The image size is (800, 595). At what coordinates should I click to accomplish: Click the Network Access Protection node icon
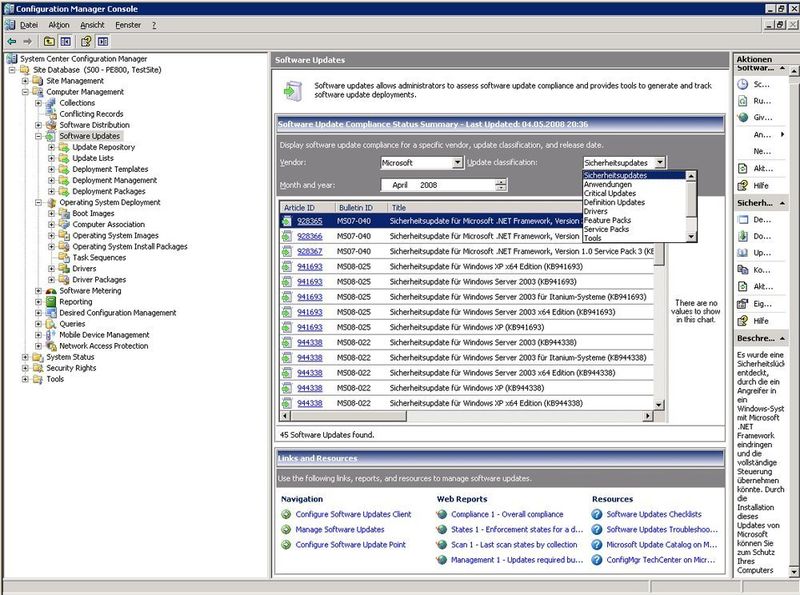(x=51, y=346)
